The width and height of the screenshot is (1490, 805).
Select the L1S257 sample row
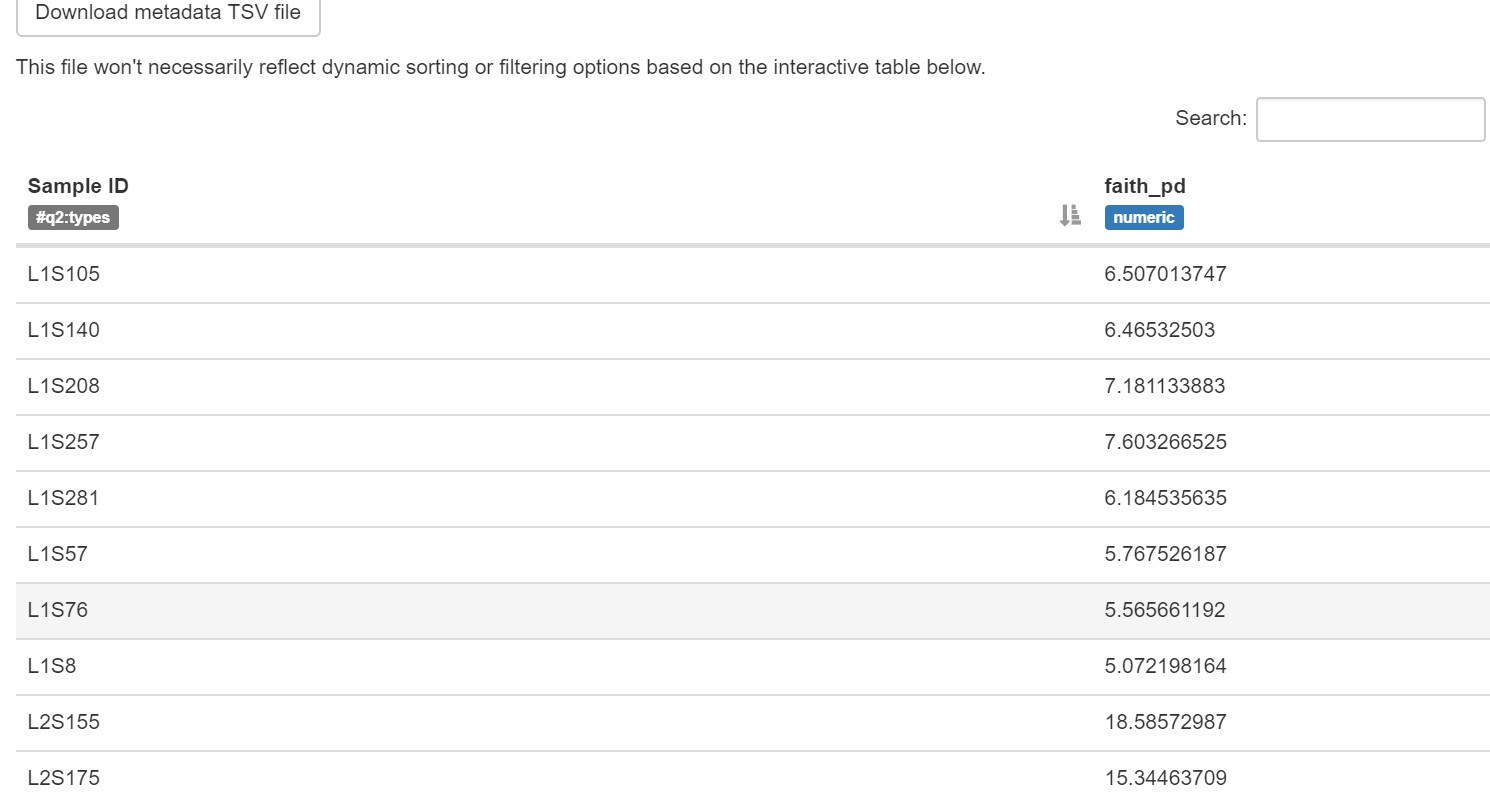(752, 443)
